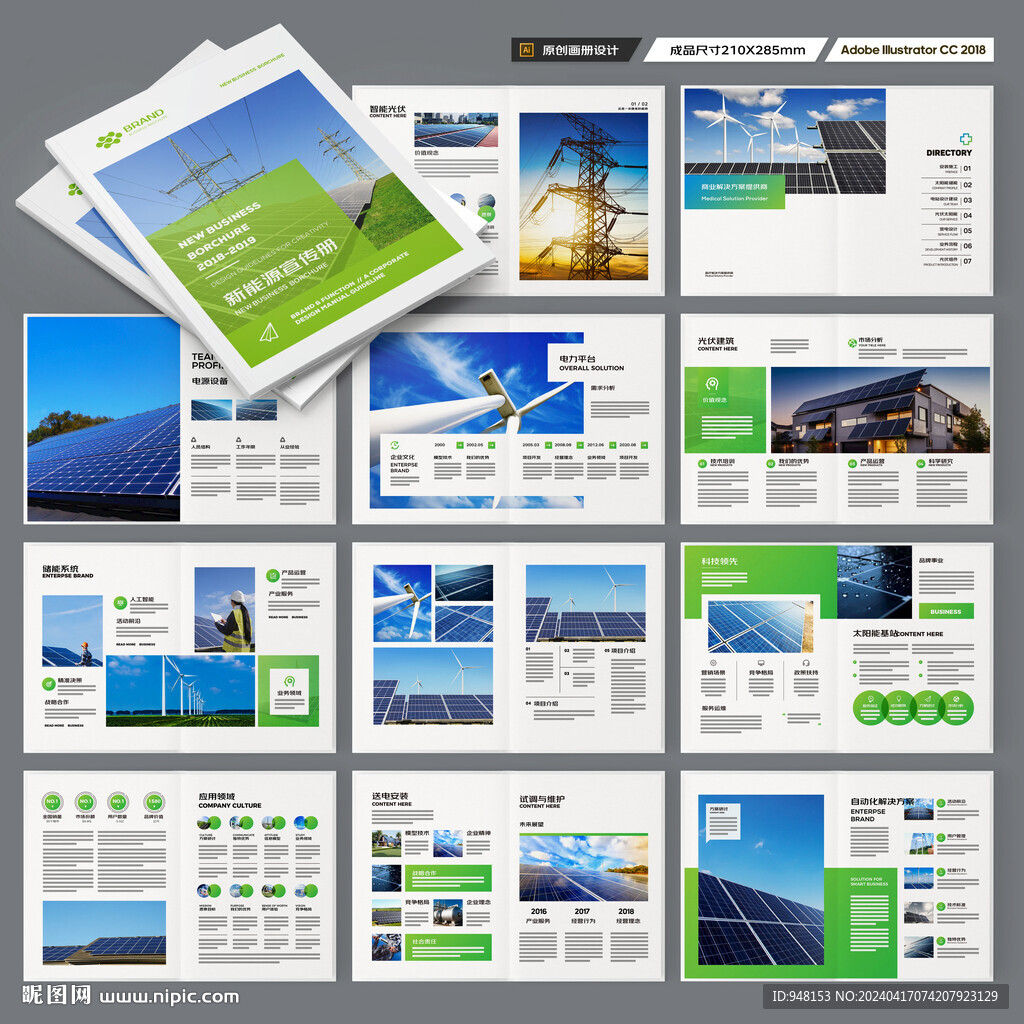Click the DIRECTORY heading
1024x1024 pixels.
(948, 153)
